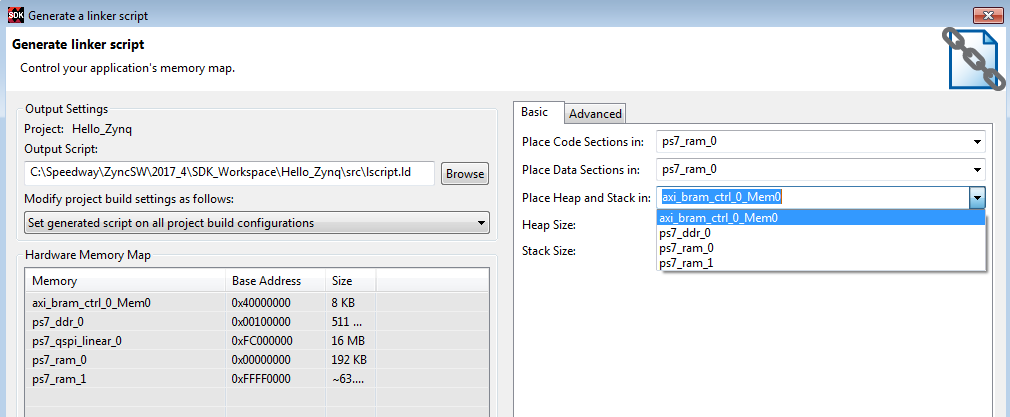Collapse the Heap and Stack dropdown arrow
This screenshot has height=417, width=1010.
coord(976,198)
